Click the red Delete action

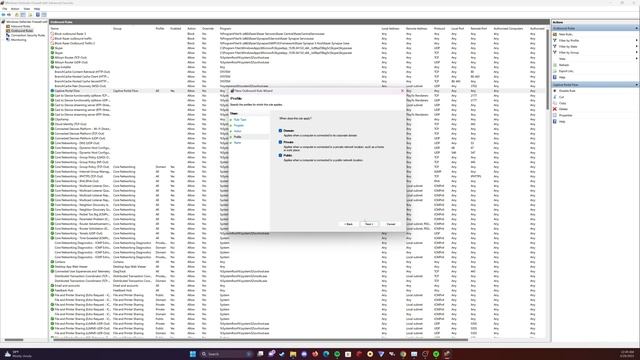coord(563,109)
